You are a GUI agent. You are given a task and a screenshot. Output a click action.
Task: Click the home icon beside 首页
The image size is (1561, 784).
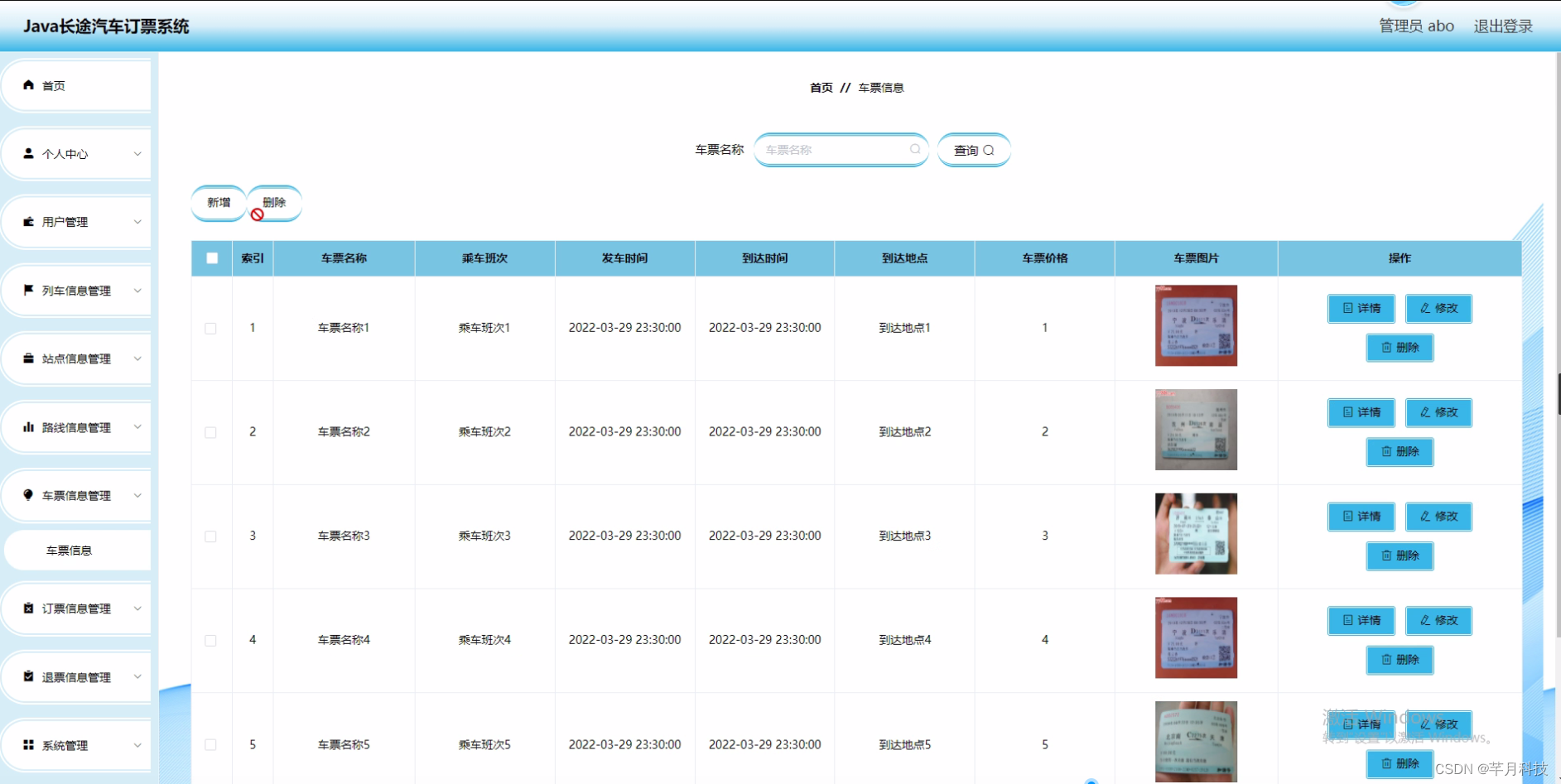tap(28, 84)
